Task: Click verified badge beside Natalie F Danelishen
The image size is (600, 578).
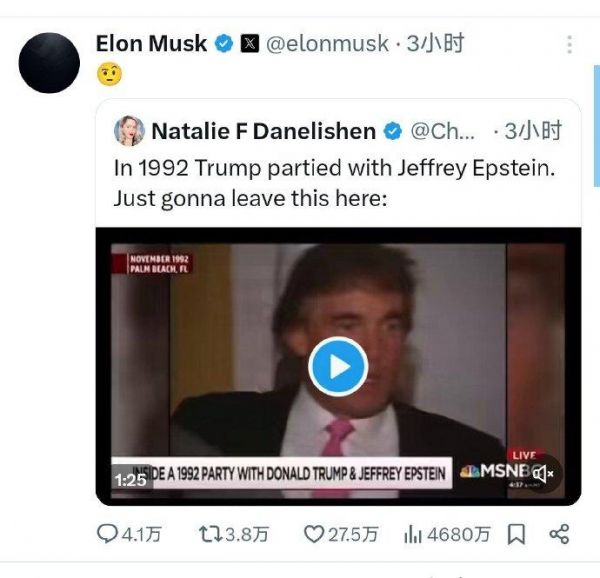Action: (x=394, y=130)
